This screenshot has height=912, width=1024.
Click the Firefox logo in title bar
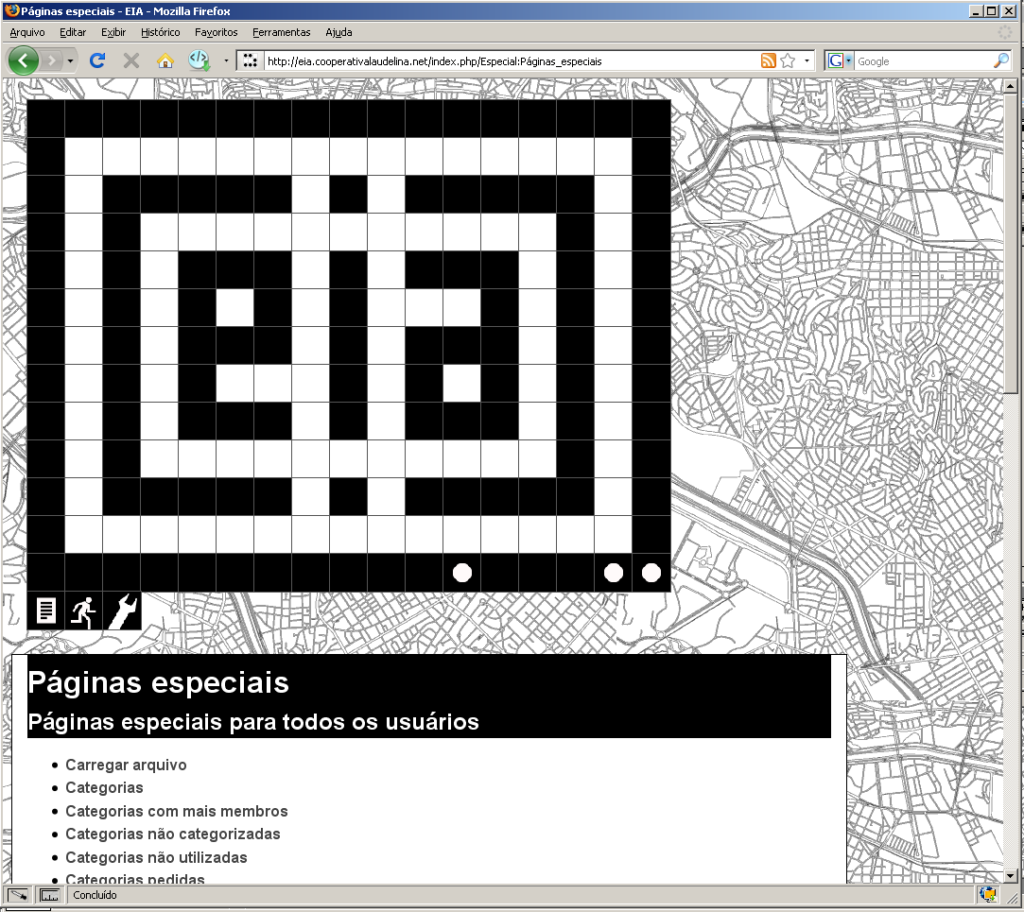(11, 10)
